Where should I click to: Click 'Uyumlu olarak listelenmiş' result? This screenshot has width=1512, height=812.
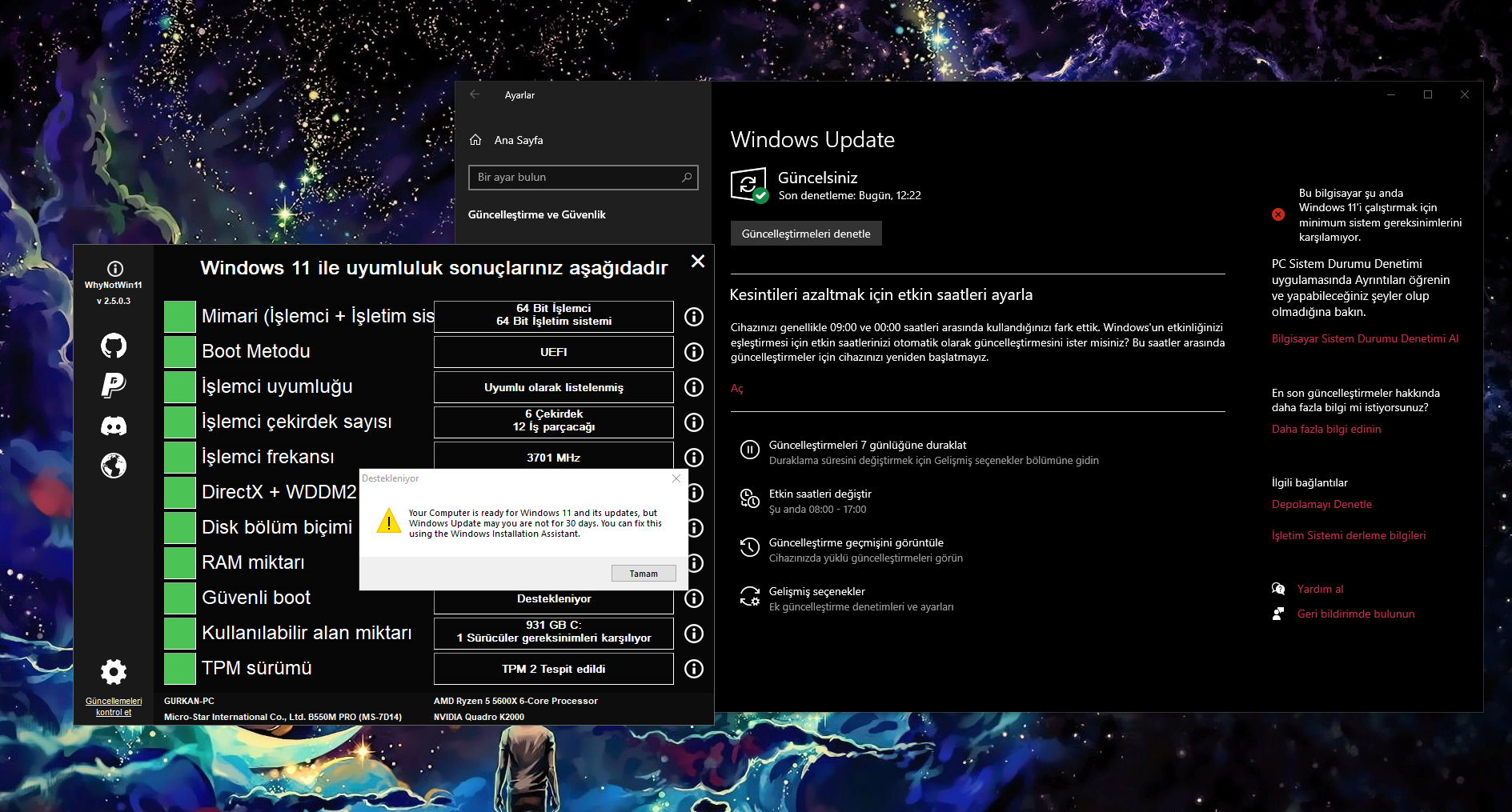554,387
